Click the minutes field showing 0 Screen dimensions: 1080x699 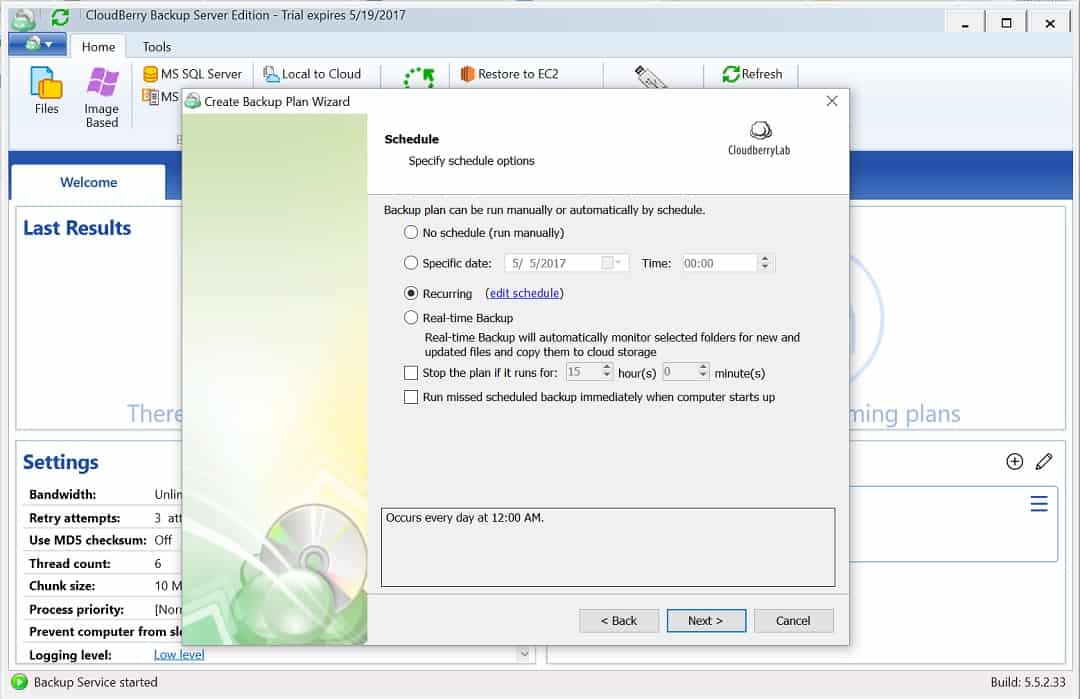pos(679,372)
